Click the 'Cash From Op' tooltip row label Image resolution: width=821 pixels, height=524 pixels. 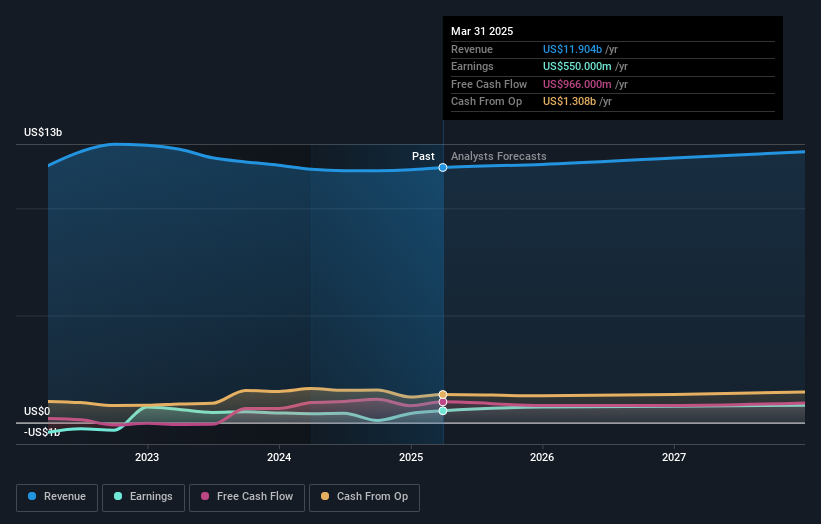486,102
